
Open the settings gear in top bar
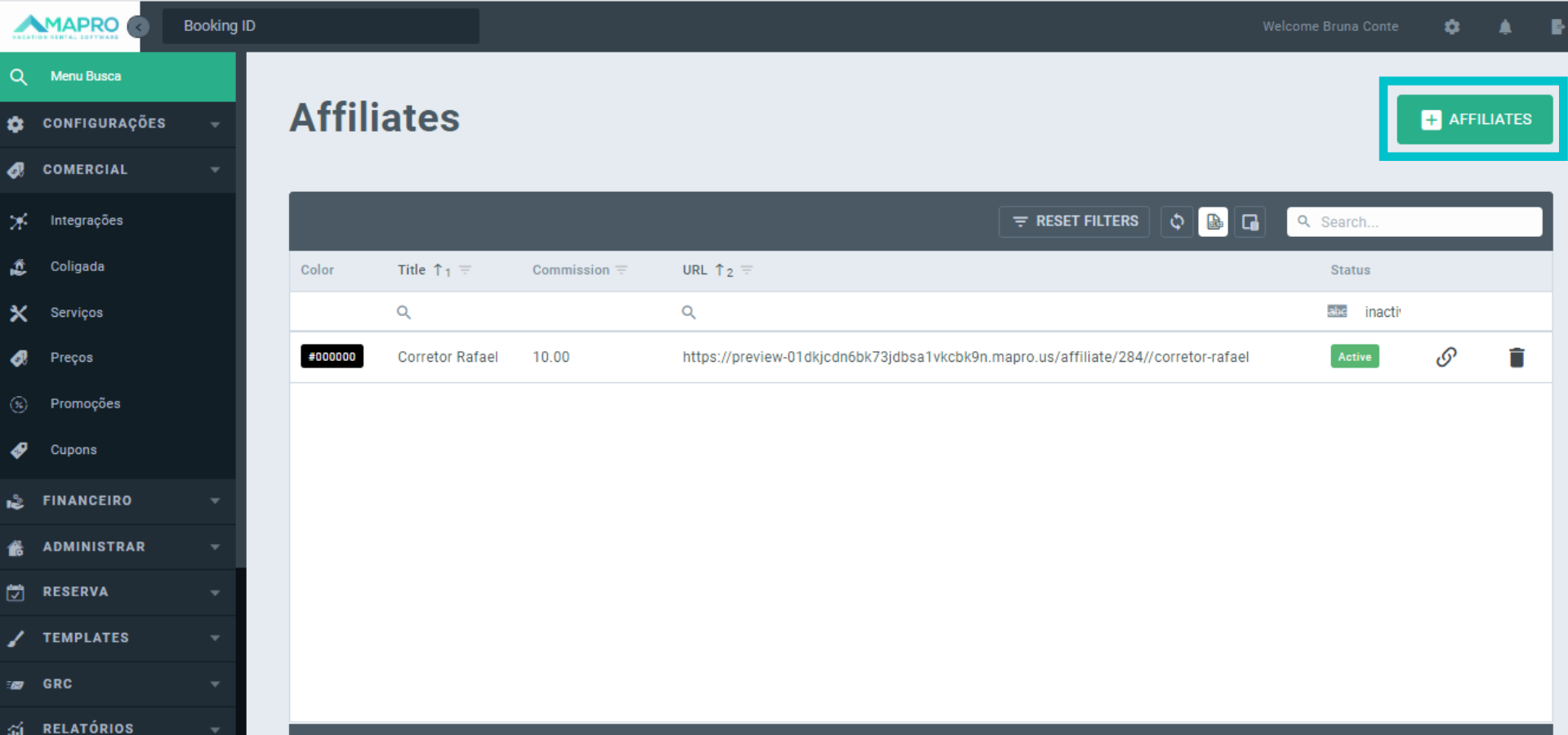click(x=1451, y=27)
